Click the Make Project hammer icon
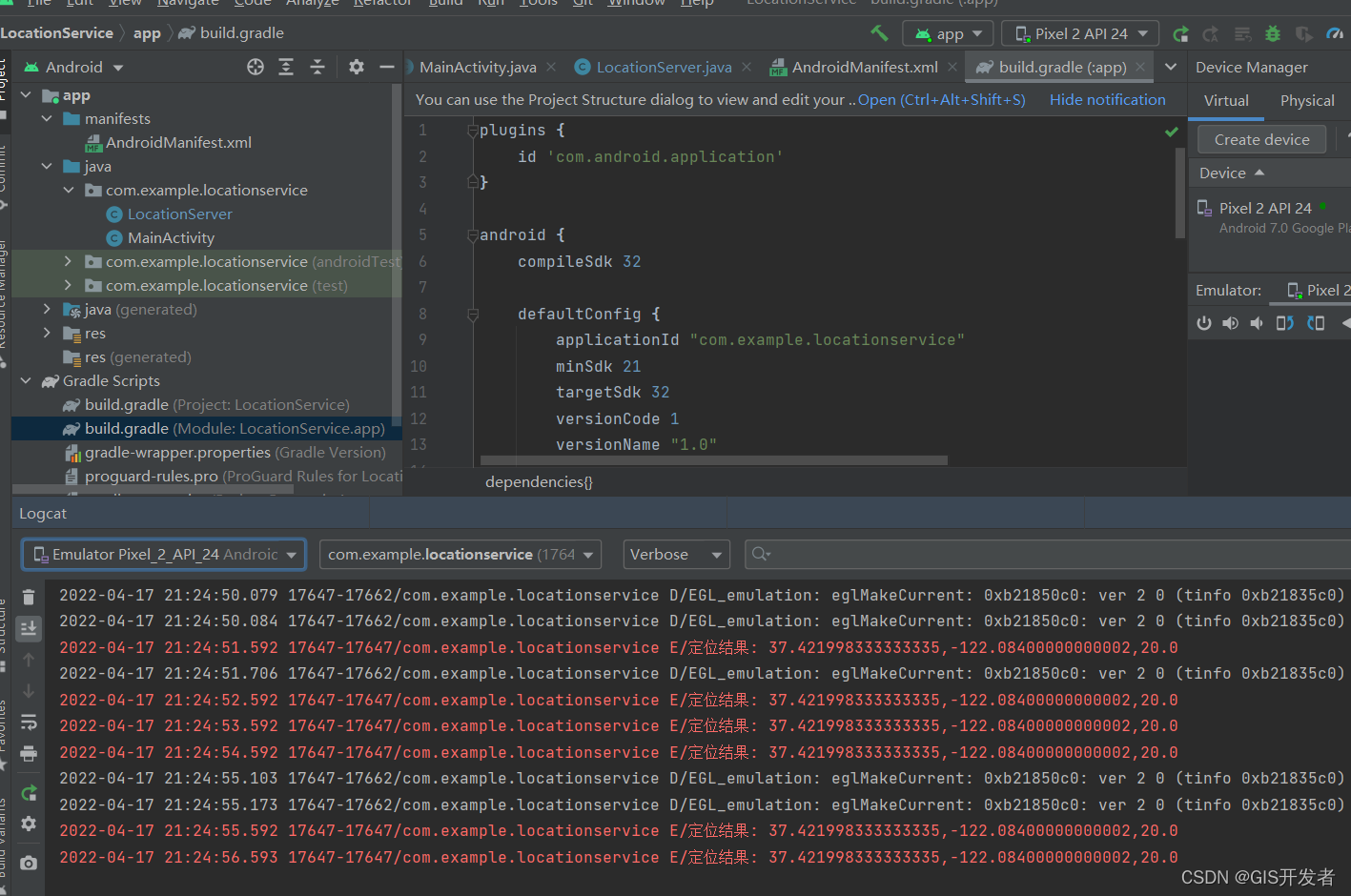 pos(879,33)
